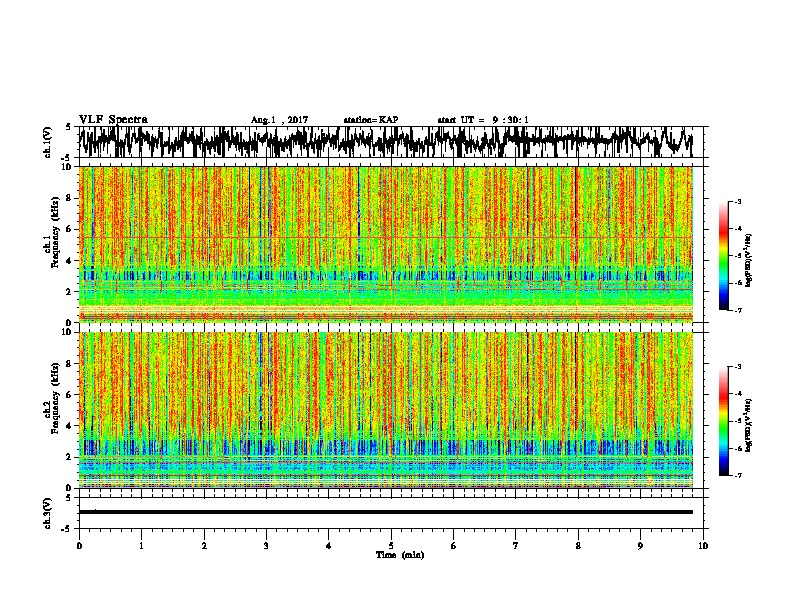The image size is (792, 612).
Task: Click the 'station=KAP' header label
Action: 371,120
